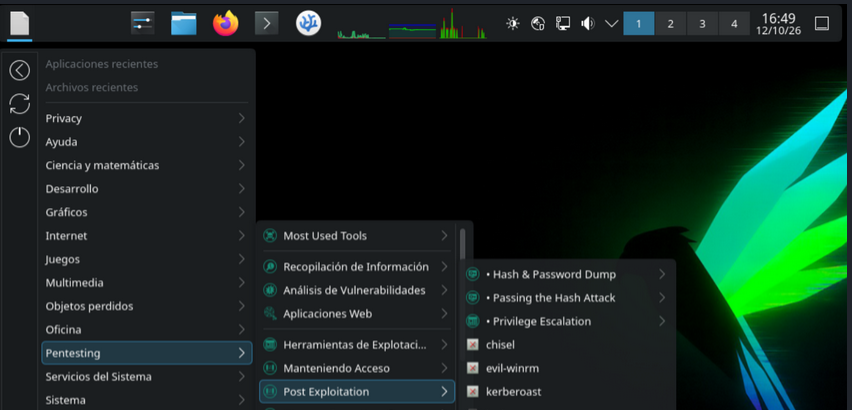Switch to virtual desktop 4
This screenshot has width=852, height=410.
coord(735,23)
